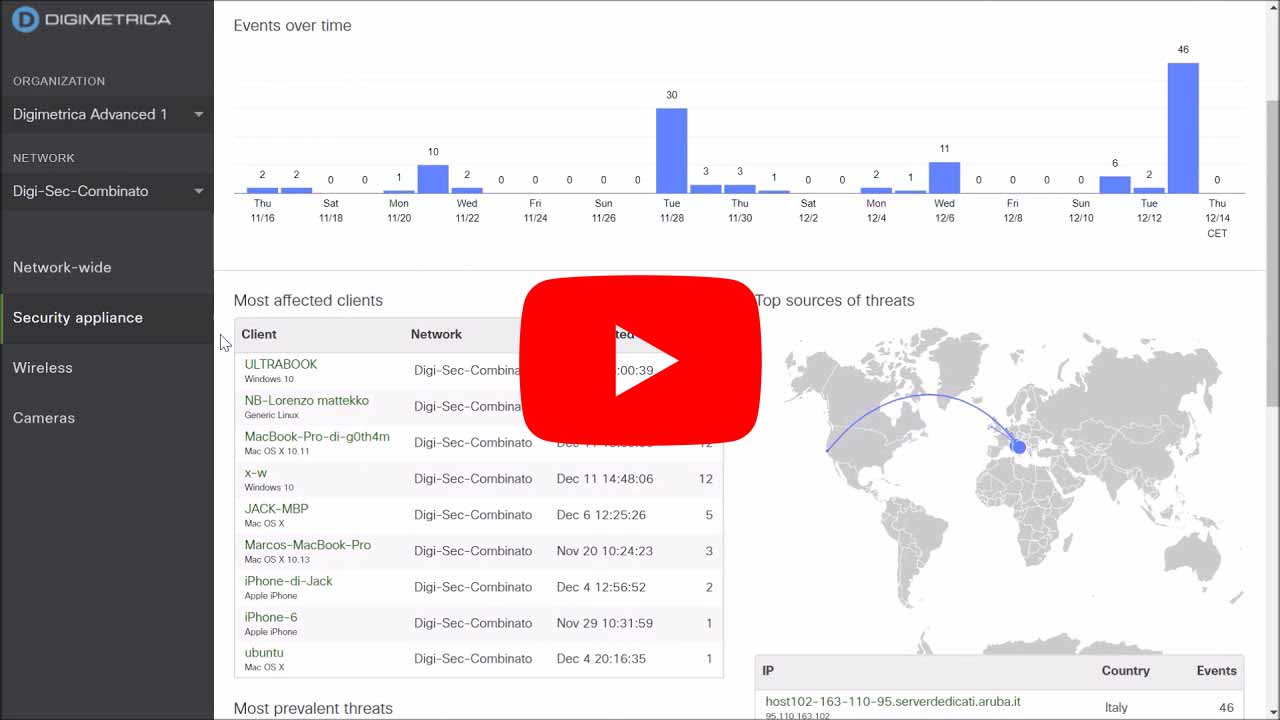Viewport: 1280px width, 720px height.
Task: Click the aruba.it threat source host link
Action: coord(893,701)
